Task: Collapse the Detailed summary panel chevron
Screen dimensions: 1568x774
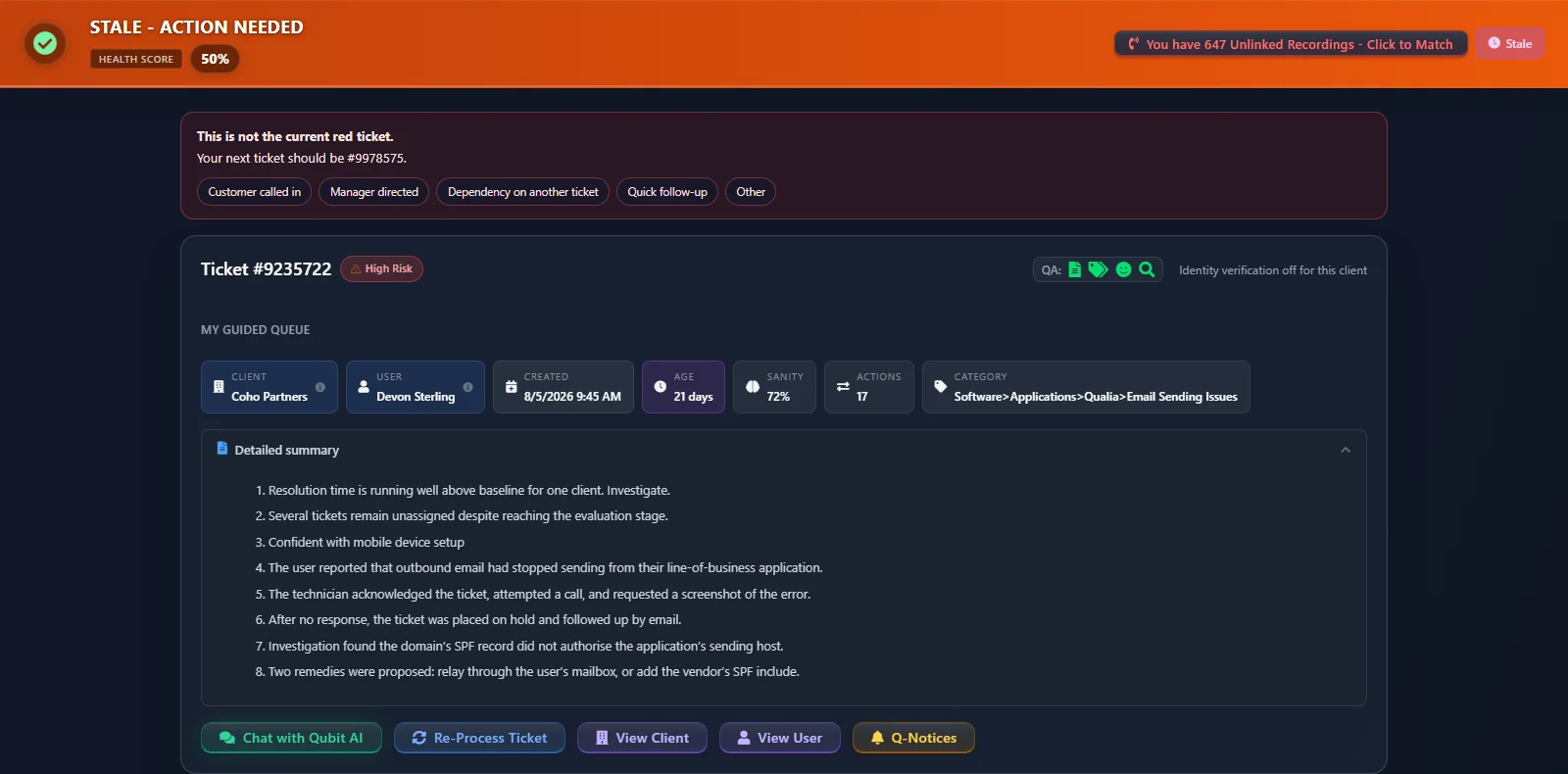Action: pos(1346,450)
